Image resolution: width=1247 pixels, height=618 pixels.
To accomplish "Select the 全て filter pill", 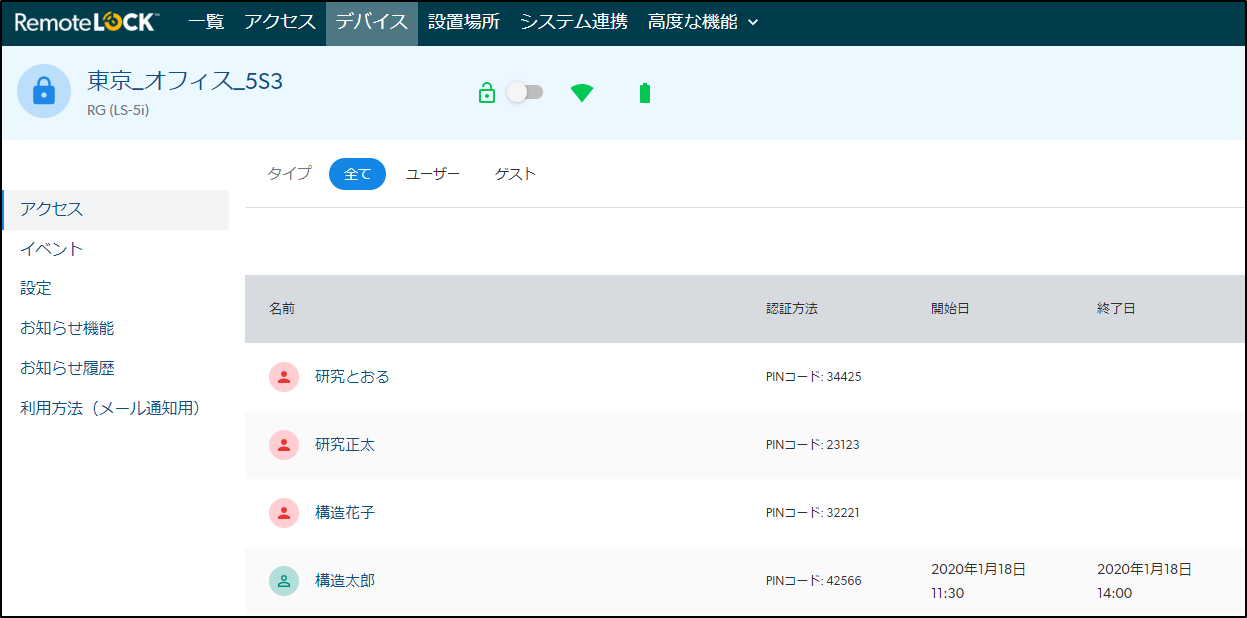I will tap(357, 173).
